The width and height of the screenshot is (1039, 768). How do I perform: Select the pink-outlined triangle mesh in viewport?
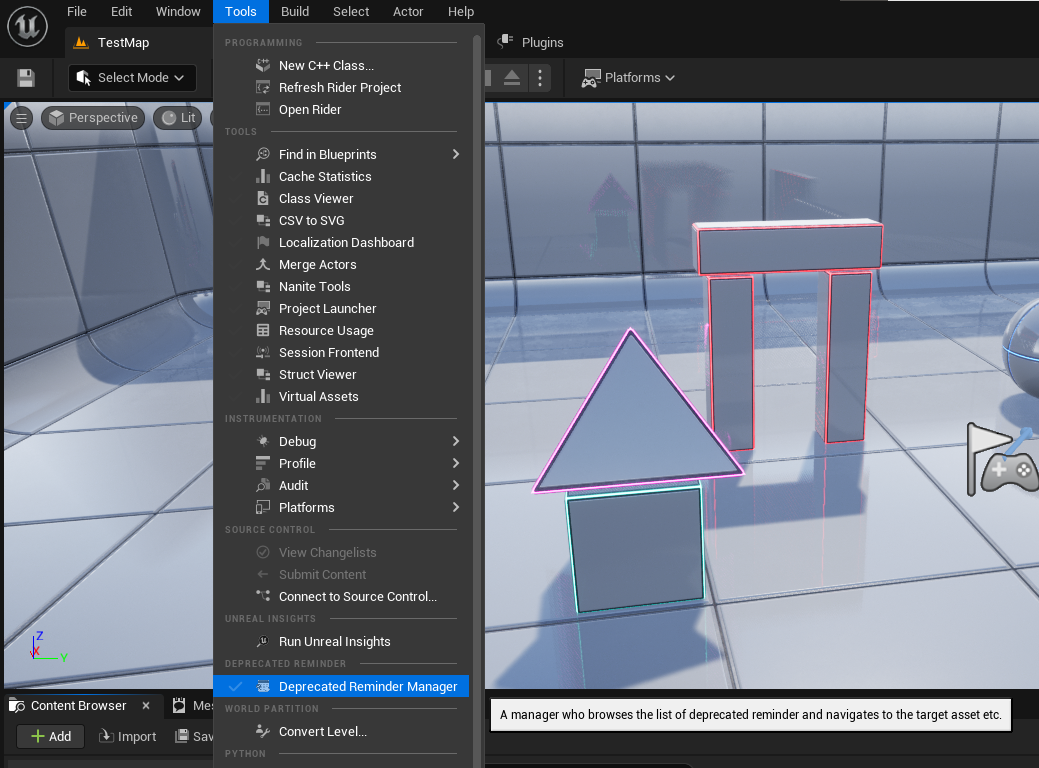635,424
